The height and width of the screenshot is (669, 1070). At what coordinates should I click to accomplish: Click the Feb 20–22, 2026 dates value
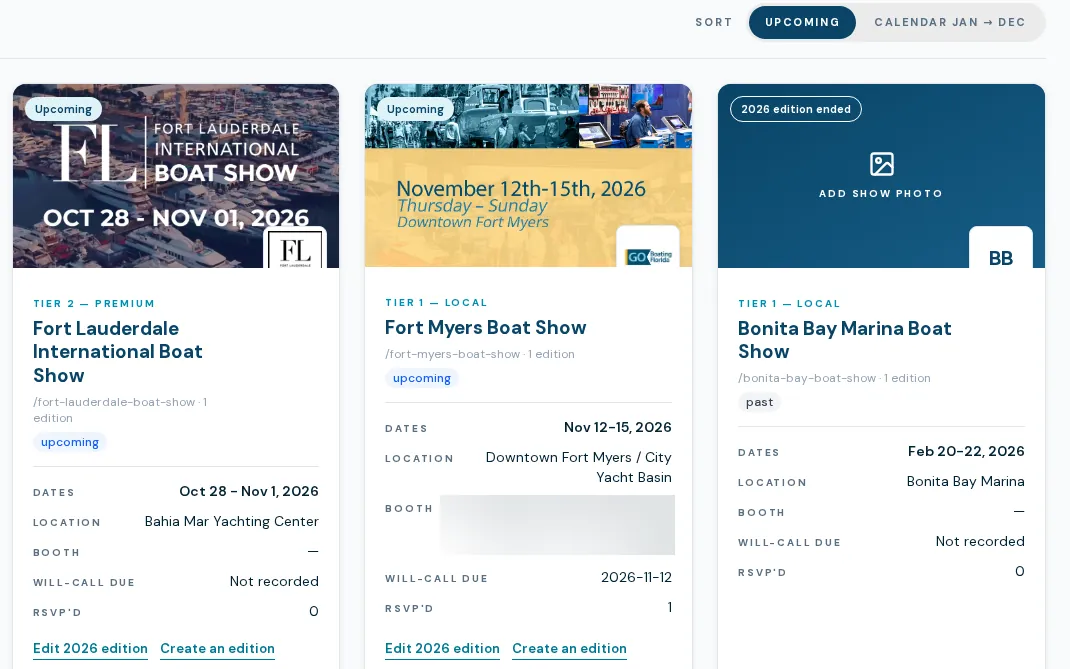[x=966, y=451]
